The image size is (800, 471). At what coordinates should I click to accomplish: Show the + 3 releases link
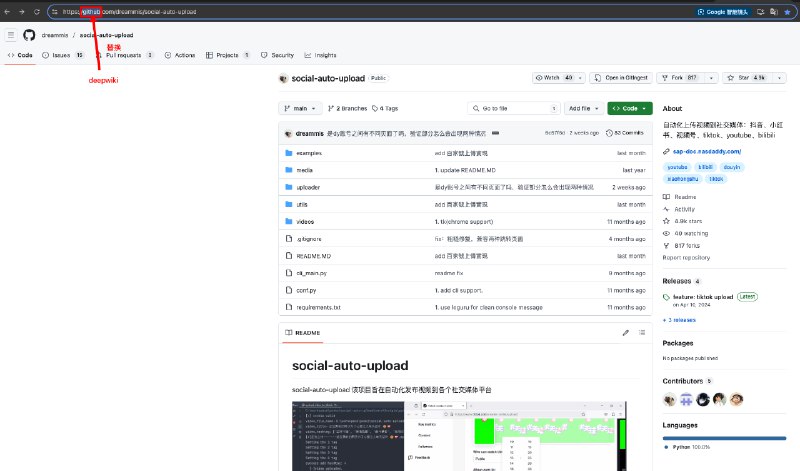(679, 320)
